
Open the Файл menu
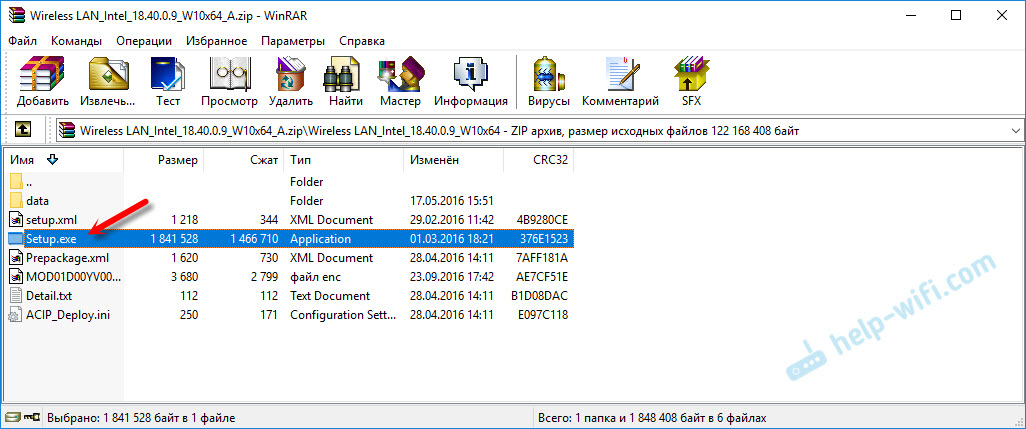pos(23,41)
